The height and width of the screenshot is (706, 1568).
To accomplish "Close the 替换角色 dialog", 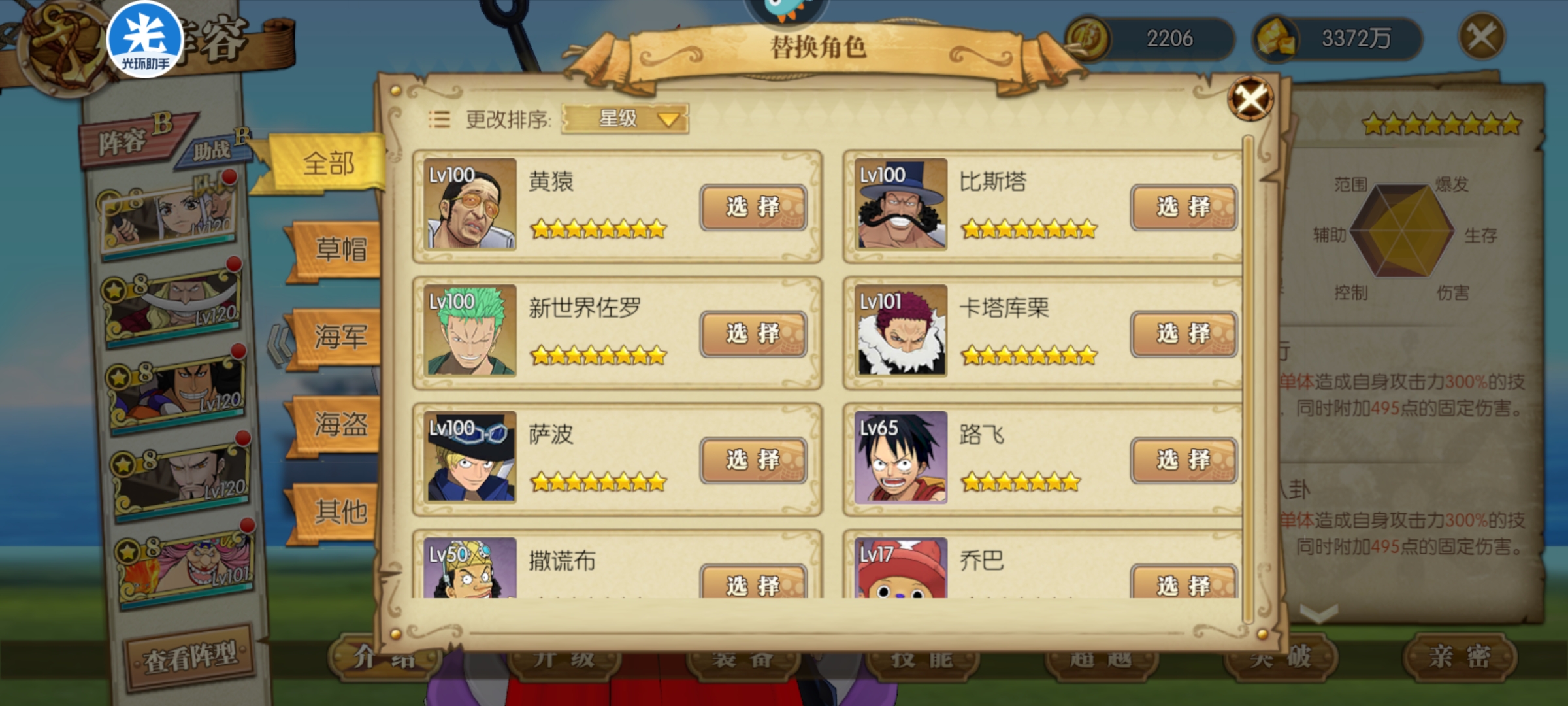I will 1250,99.
